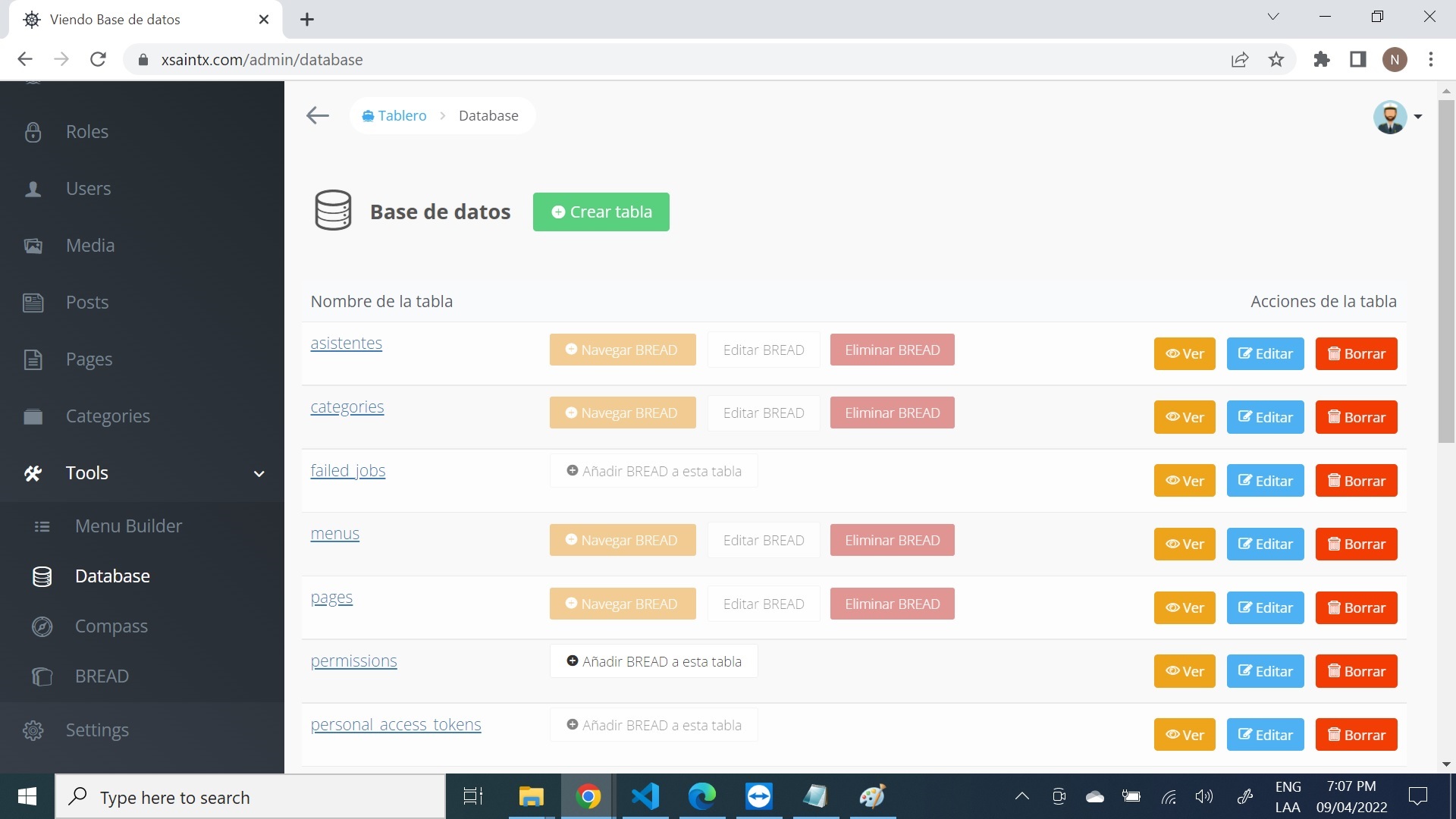1456x819 pixels.
Task: Click the back arrow beside the breadcrumb
Action: 317,115
